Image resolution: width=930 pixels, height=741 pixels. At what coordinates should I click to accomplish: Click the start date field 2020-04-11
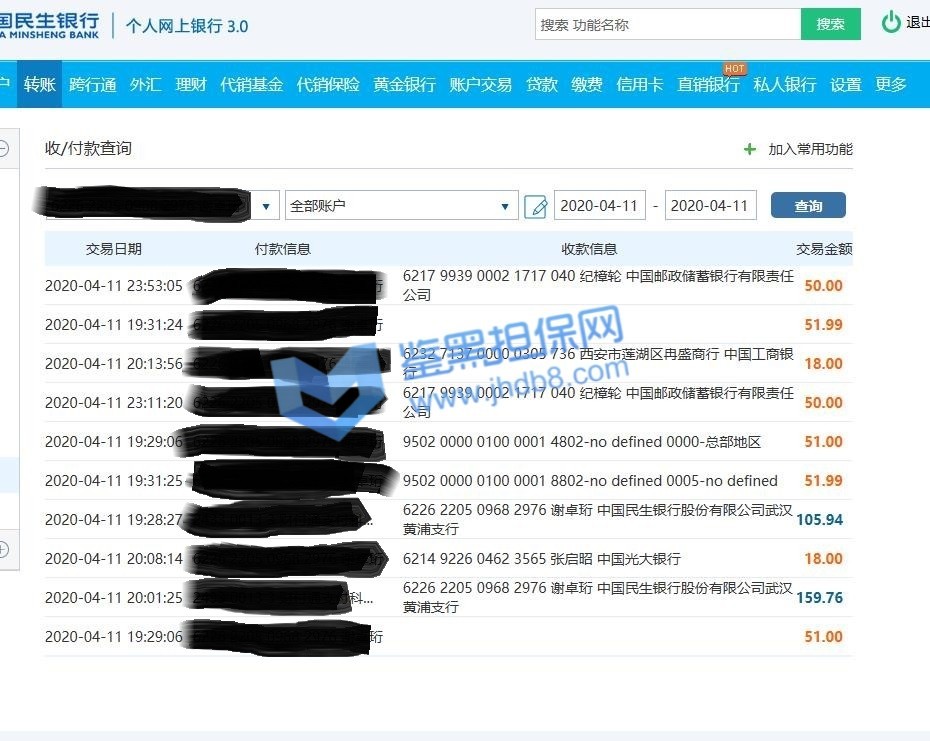click(599, 206)
